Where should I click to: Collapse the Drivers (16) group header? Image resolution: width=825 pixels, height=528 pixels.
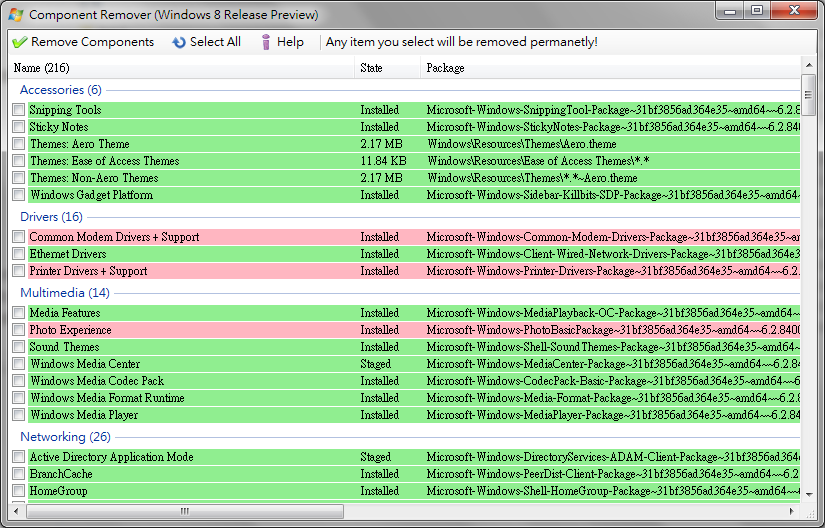tap(52, 217)
